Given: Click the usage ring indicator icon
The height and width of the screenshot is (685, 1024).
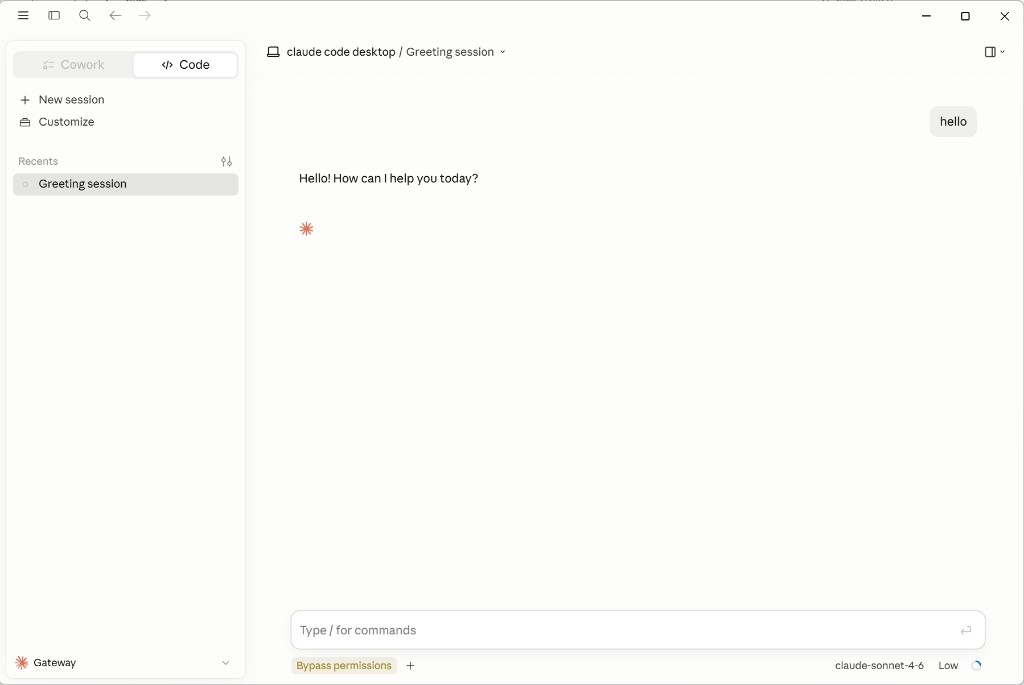Looking at the screenshot, I should (x=976, y=665).
